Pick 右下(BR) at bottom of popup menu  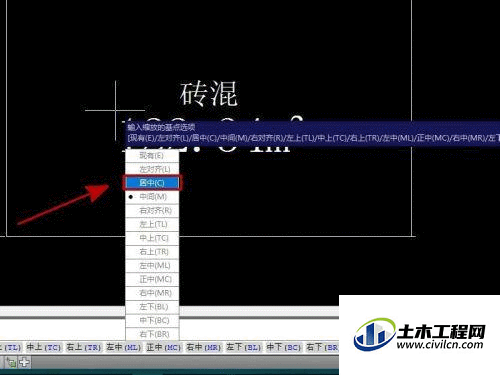(152, 334)
